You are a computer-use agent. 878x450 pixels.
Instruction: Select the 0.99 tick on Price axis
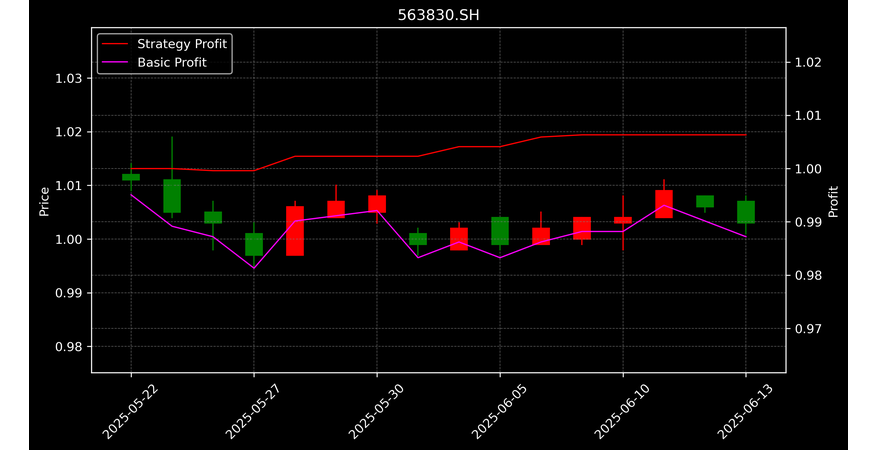pos(69,293)
